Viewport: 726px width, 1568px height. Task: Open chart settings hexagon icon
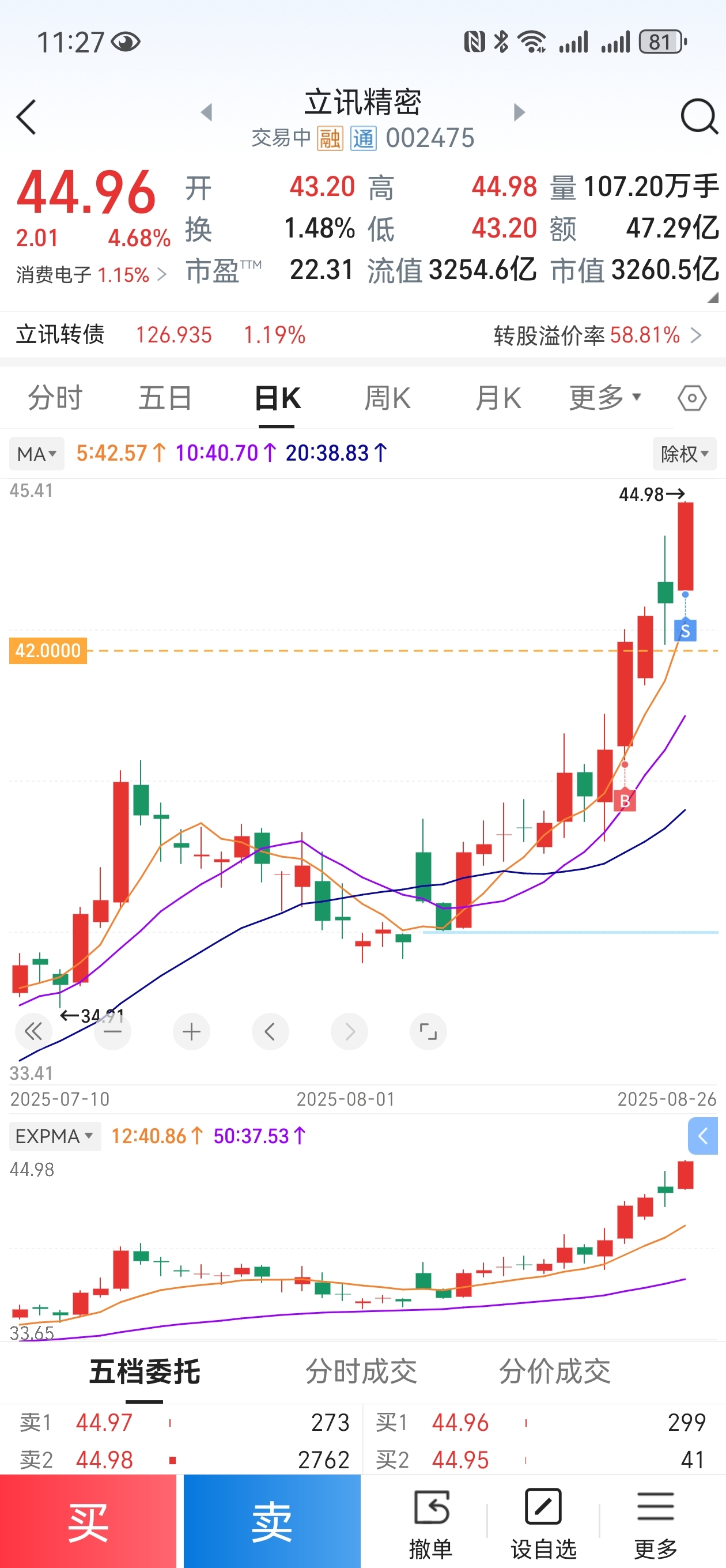(692, 399)
